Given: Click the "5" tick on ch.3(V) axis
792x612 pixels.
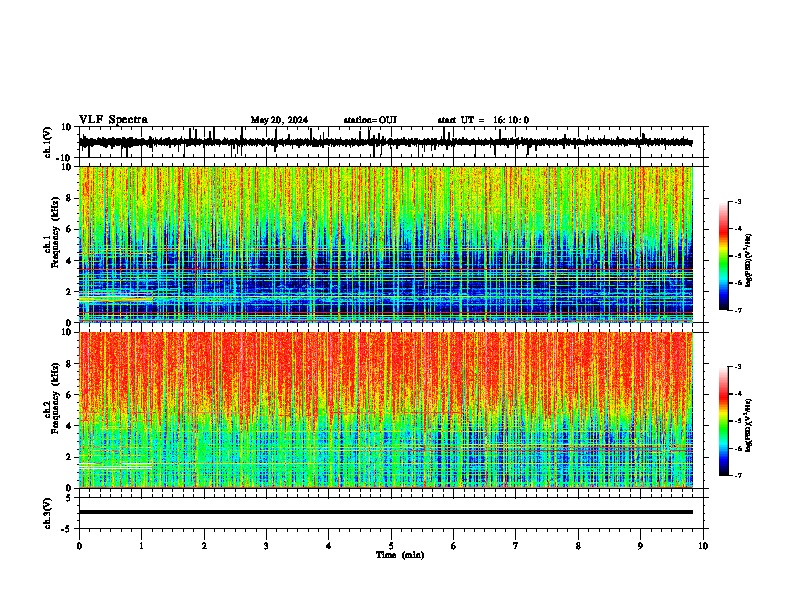Looking at the screenshot, I should pos(69,498).
